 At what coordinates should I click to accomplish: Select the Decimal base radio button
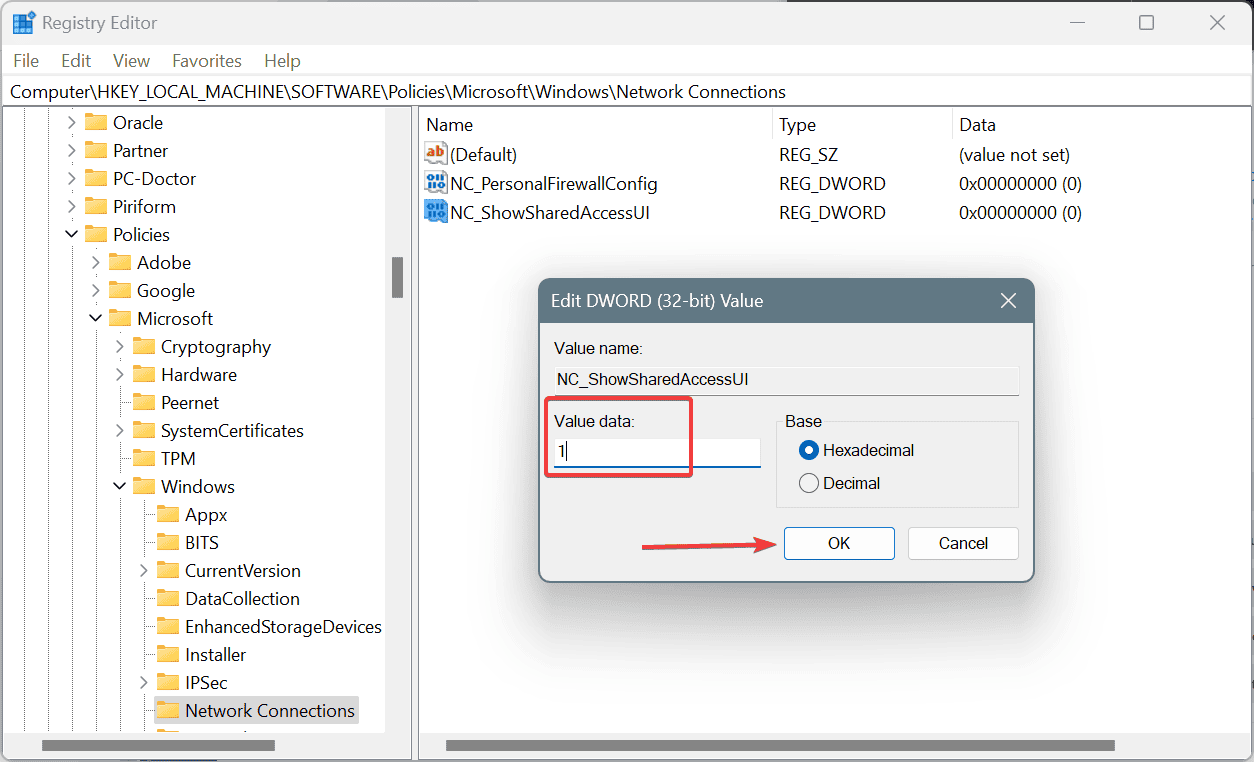click(809, 483)
